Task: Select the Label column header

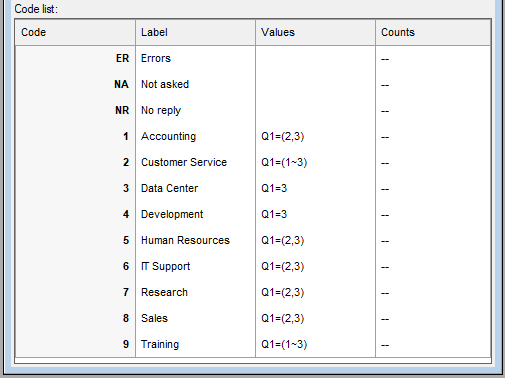Action: pyautogui.click(x=196, y=32)
